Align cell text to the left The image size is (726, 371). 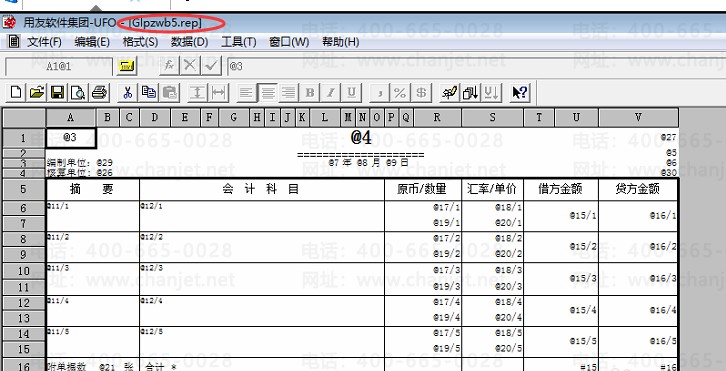coord(247,92)
